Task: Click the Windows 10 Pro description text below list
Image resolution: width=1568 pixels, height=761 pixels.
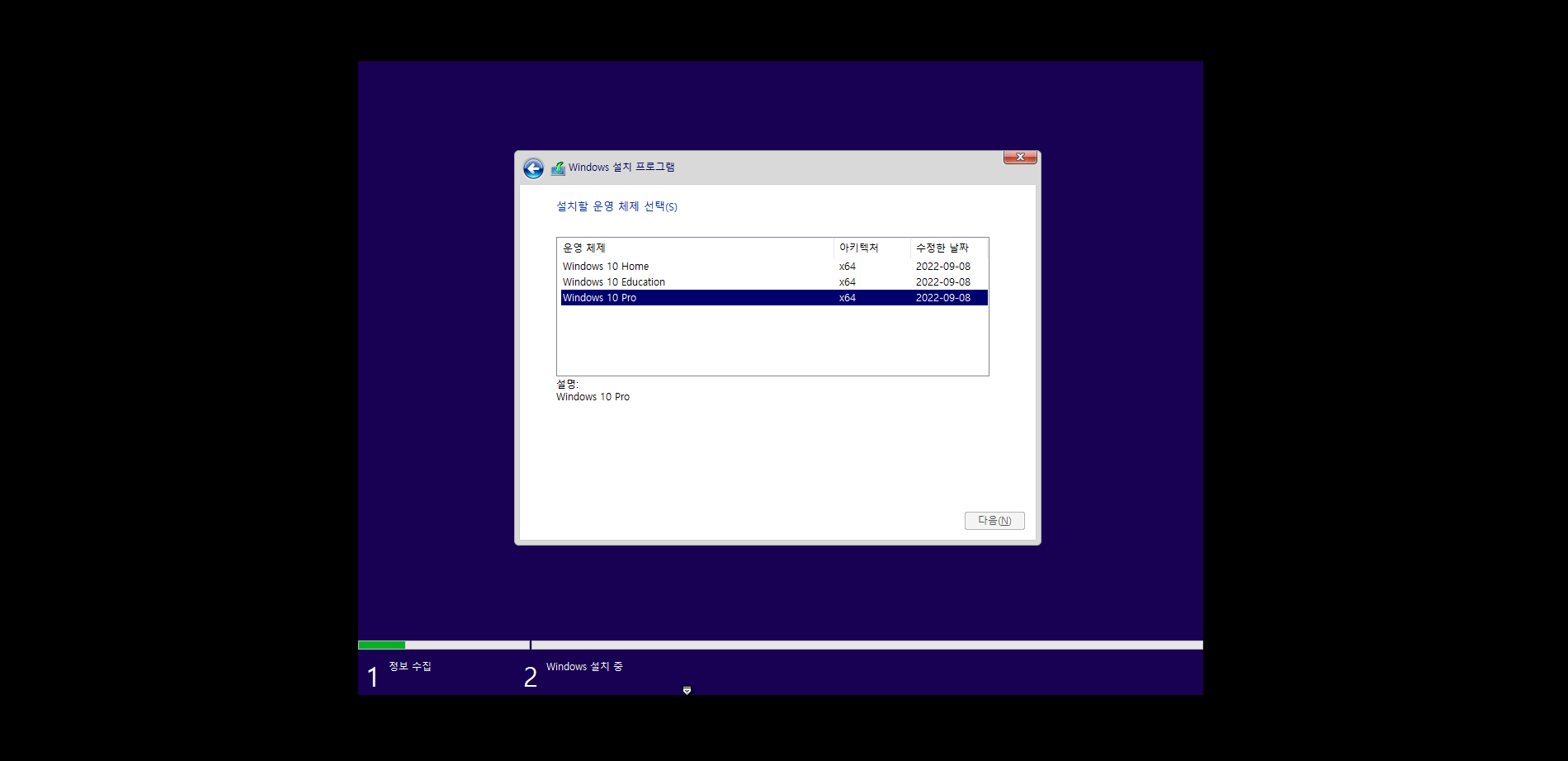Action: [593, 397]
